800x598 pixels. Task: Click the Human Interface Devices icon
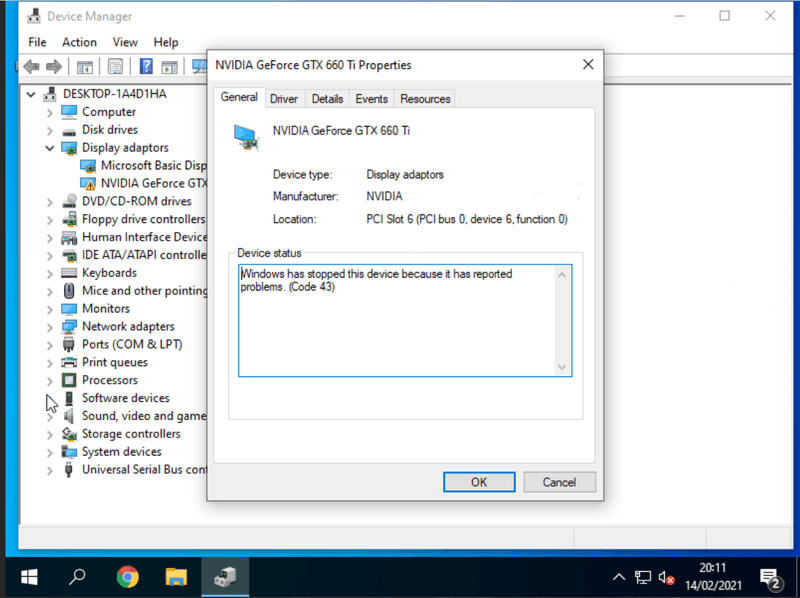69,237
